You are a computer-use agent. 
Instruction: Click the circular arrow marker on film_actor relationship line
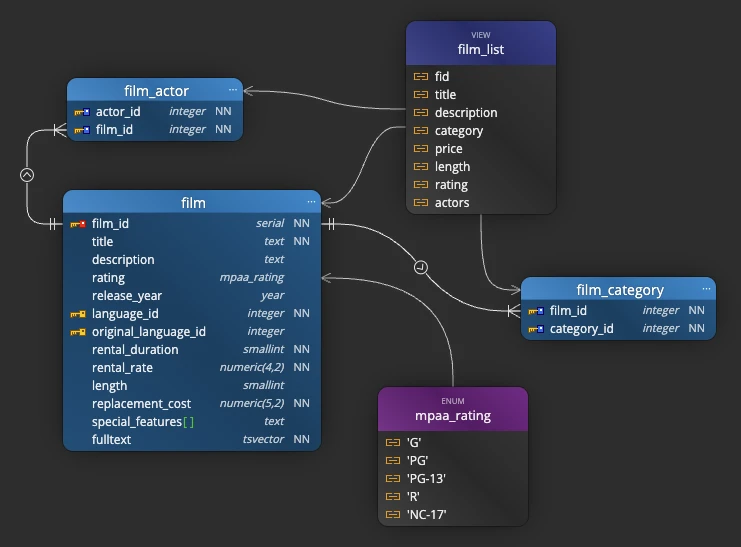[27, 175]
